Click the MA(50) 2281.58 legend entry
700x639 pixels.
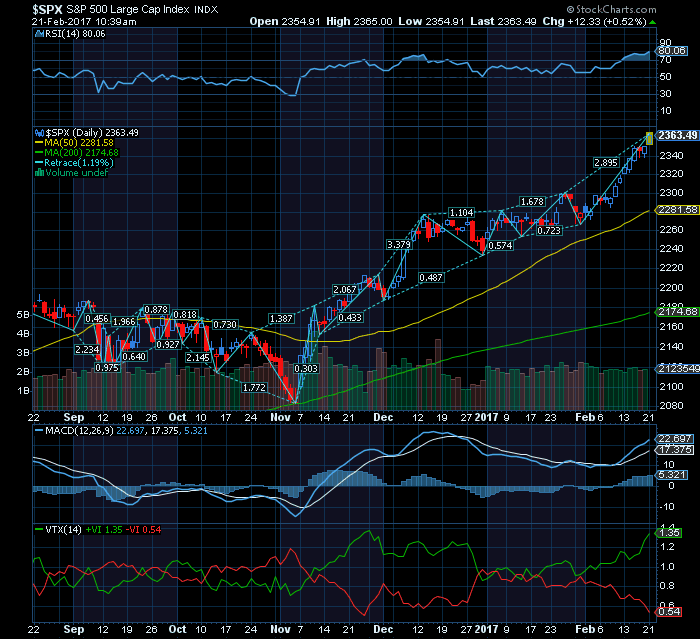75,143
